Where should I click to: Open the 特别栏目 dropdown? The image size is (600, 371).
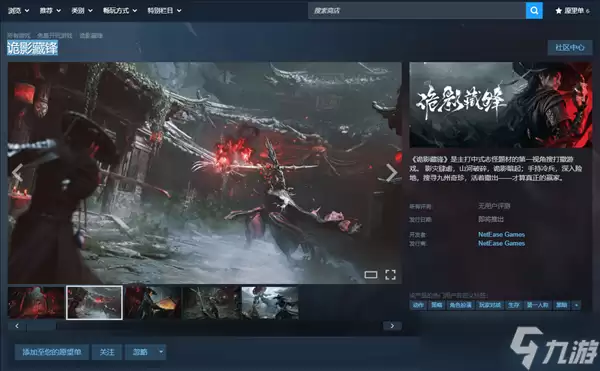coord(164,11)
